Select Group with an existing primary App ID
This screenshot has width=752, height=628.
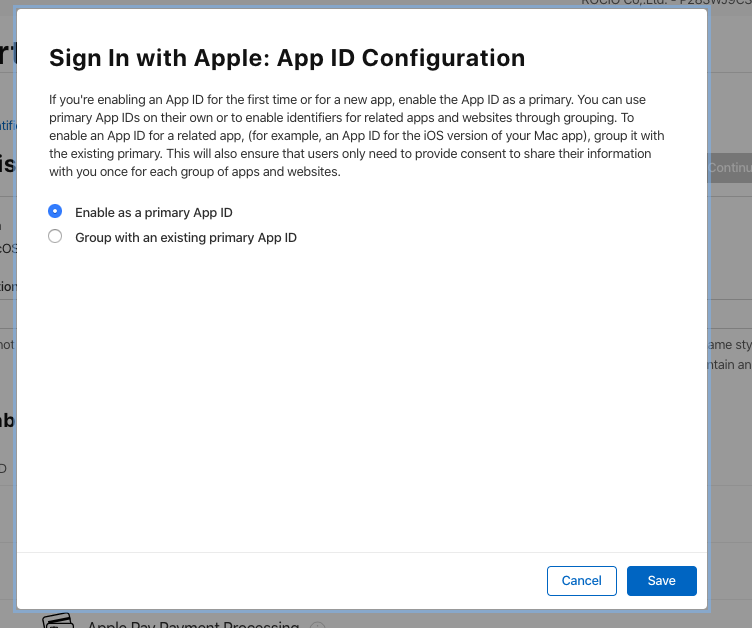click(x=55, y=237)
